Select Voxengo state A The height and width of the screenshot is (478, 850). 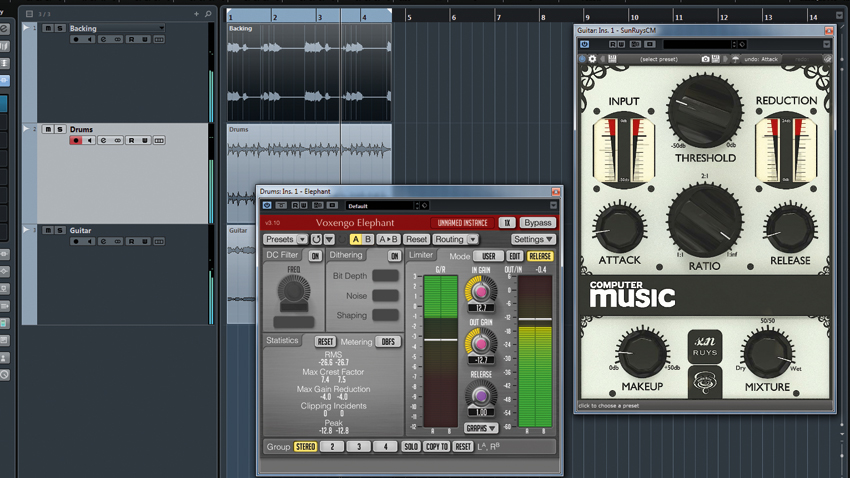coord(356,239)
